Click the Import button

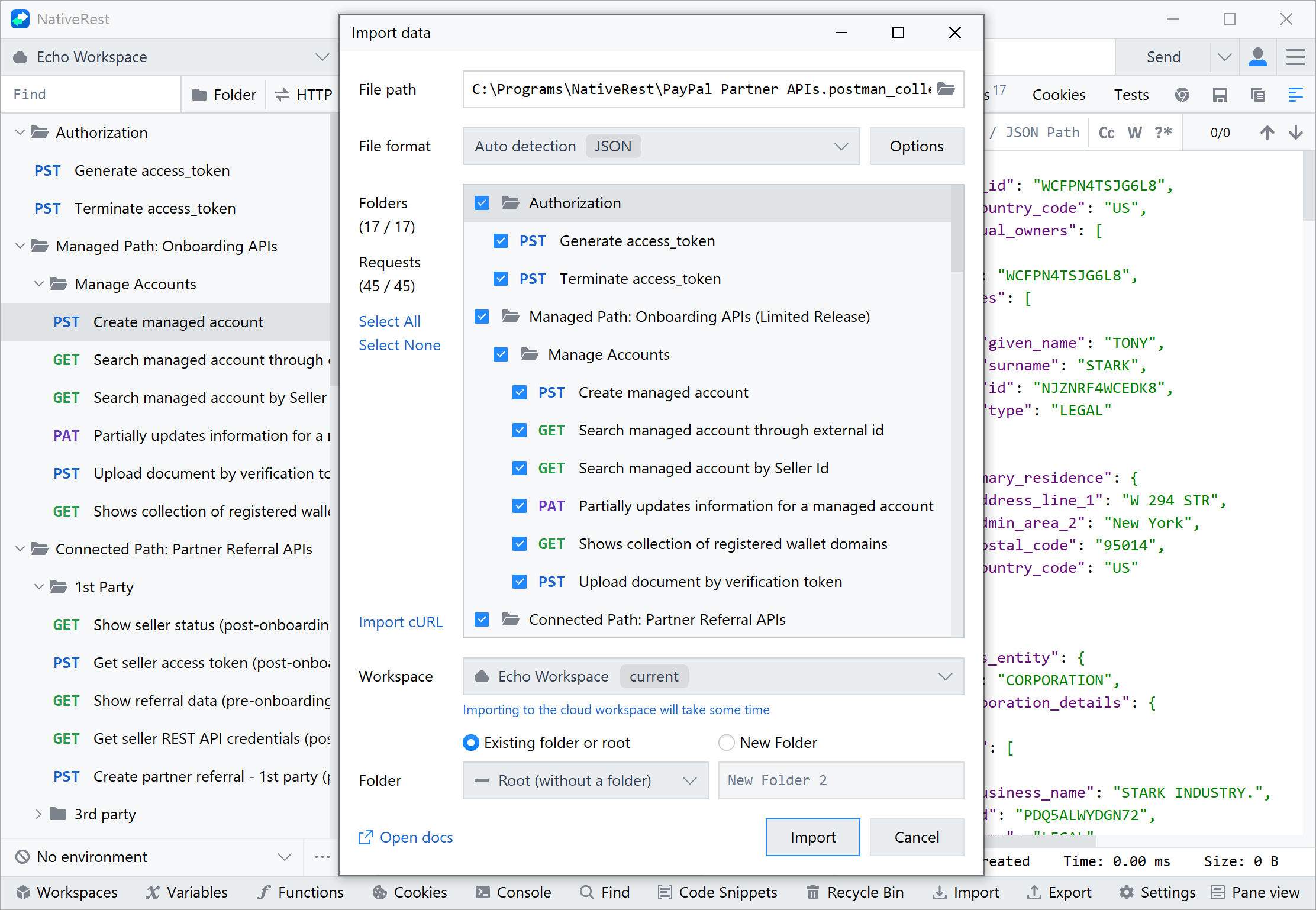pyautogui.click(x=812, y=837)
